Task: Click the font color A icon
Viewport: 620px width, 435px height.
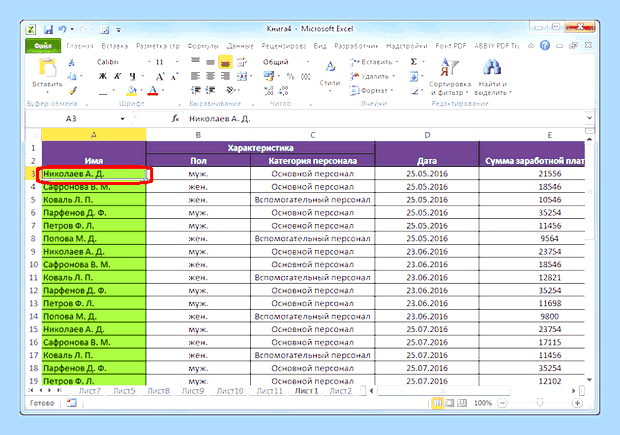Action: 153,91
